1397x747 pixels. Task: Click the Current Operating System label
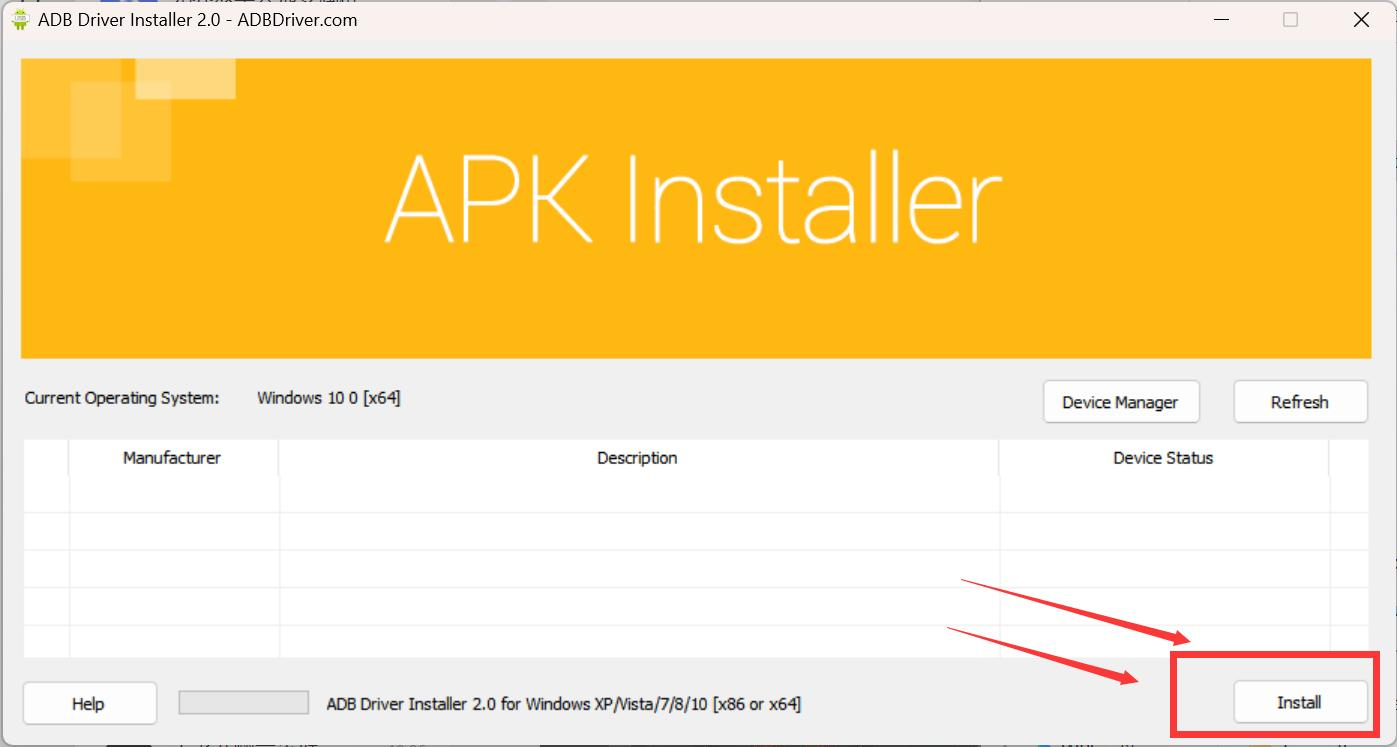tap(121, 398)
